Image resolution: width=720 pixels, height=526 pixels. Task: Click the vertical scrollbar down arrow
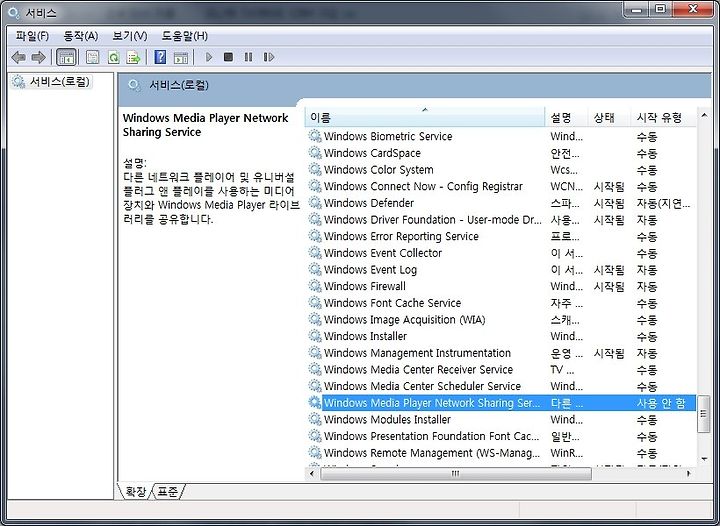tap(704, 459)
